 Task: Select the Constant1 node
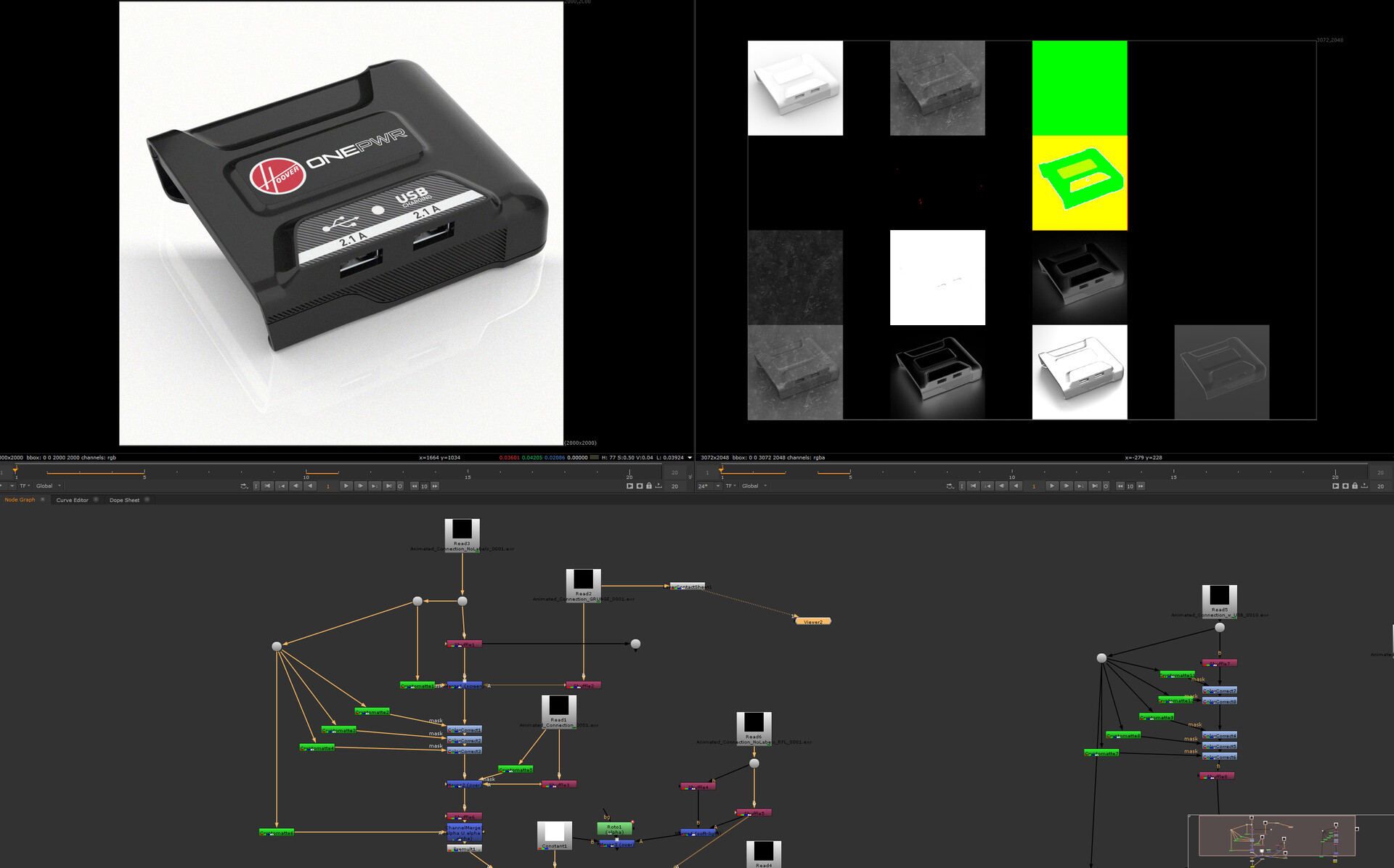tap(555, 835)
